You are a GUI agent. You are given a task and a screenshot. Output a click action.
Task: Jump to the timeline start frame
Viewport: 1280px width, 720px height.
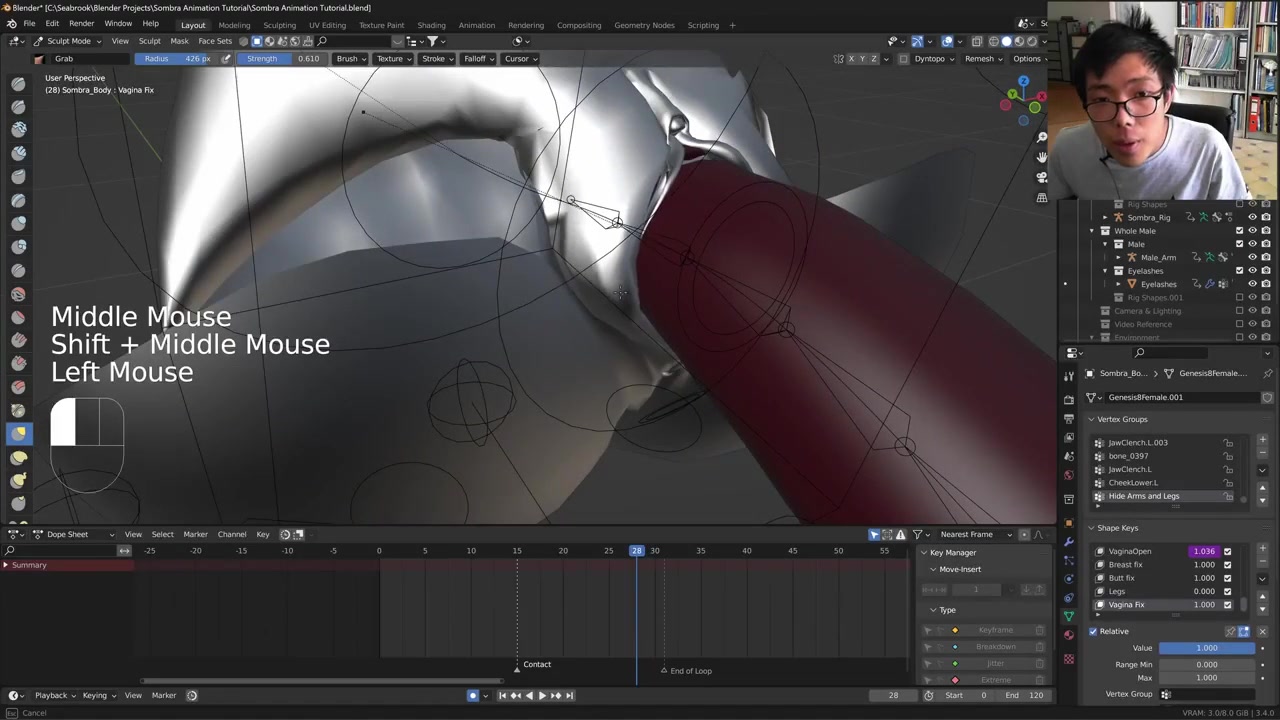pyautogui.click(x=502, y=696)
